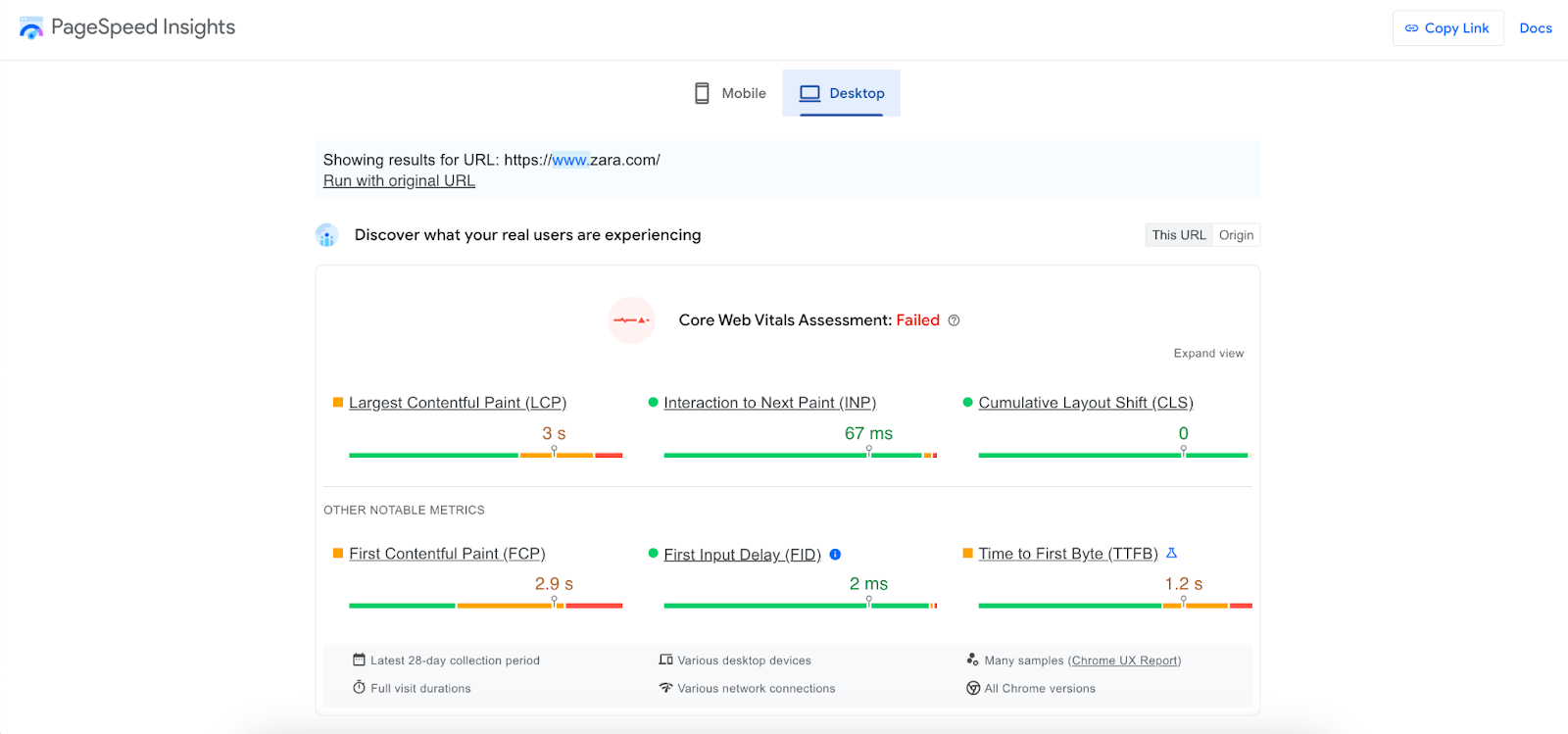
Task: Click the green dot indicator beside INP
Action: (653, 402)
